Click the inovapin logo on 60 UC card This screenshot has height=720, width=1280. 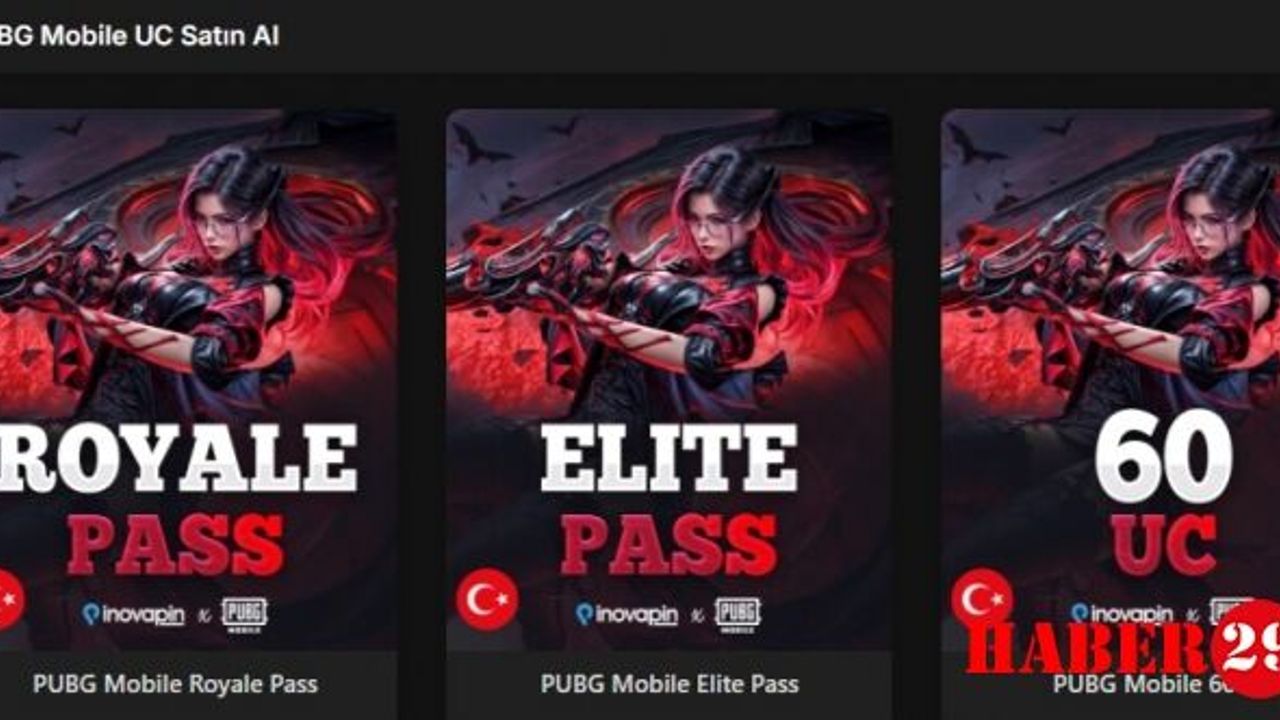1121,612
